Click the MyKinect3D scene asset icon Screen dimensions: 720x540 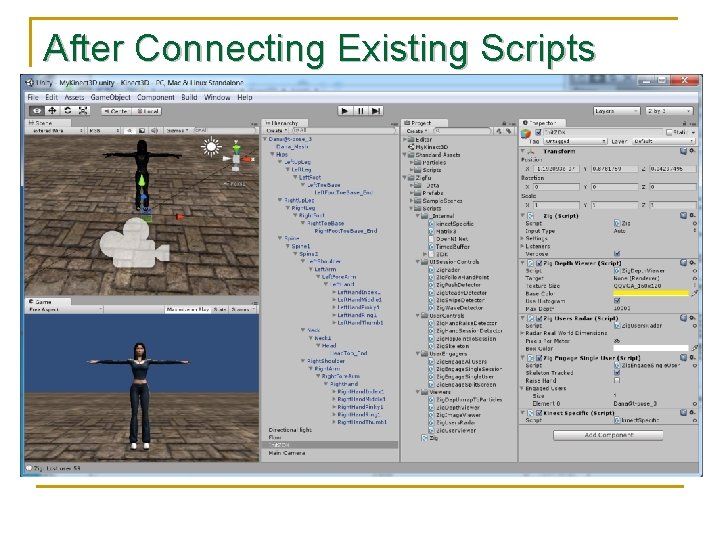point(411,147)
